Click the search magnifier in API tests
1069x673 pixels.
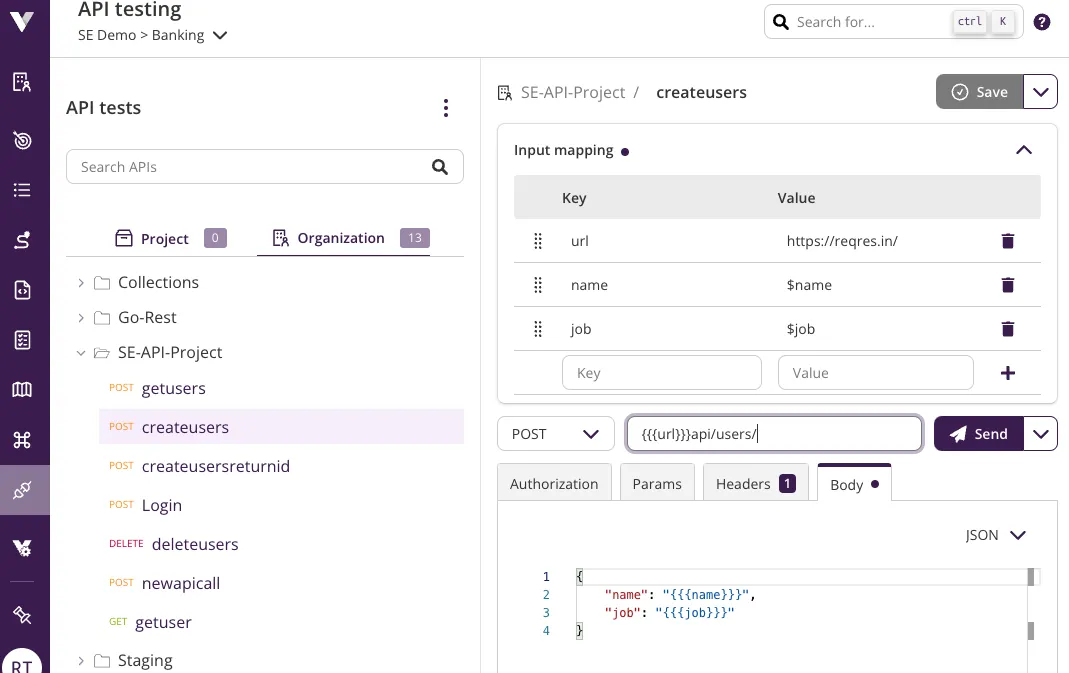tap(440, 167)
